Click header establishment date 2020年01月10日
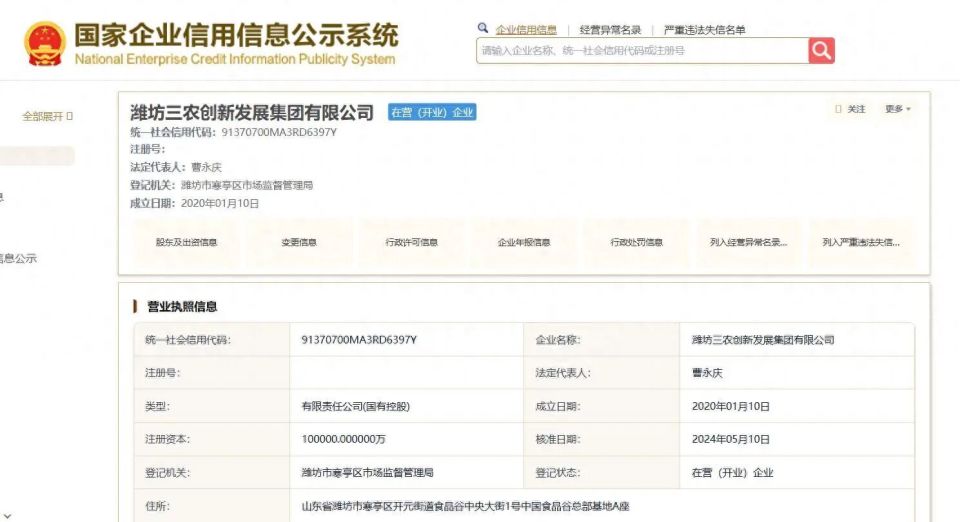This screenshot has width=960, height=522. click(220, 203)
